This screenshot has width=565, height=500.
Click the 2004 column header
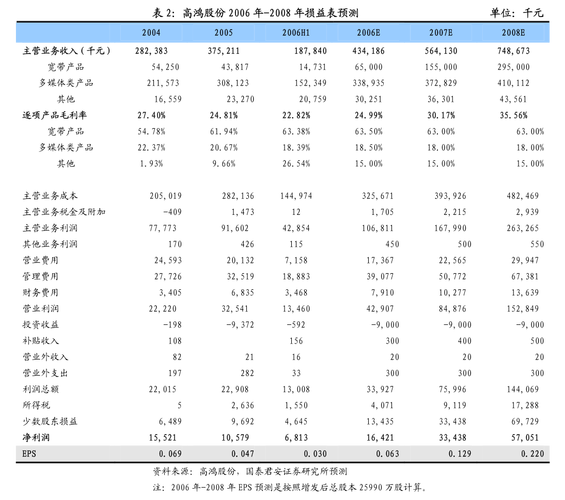point(151,33)
